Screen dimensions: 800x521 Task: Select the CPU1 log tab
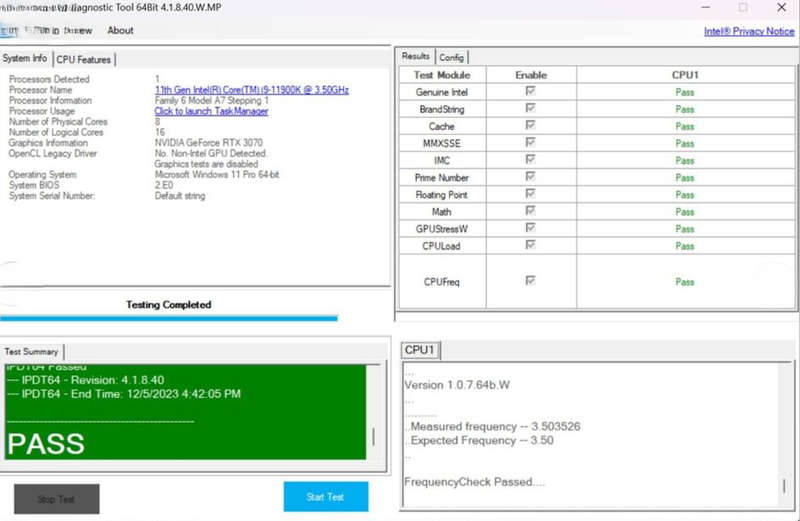pos(420,350)
